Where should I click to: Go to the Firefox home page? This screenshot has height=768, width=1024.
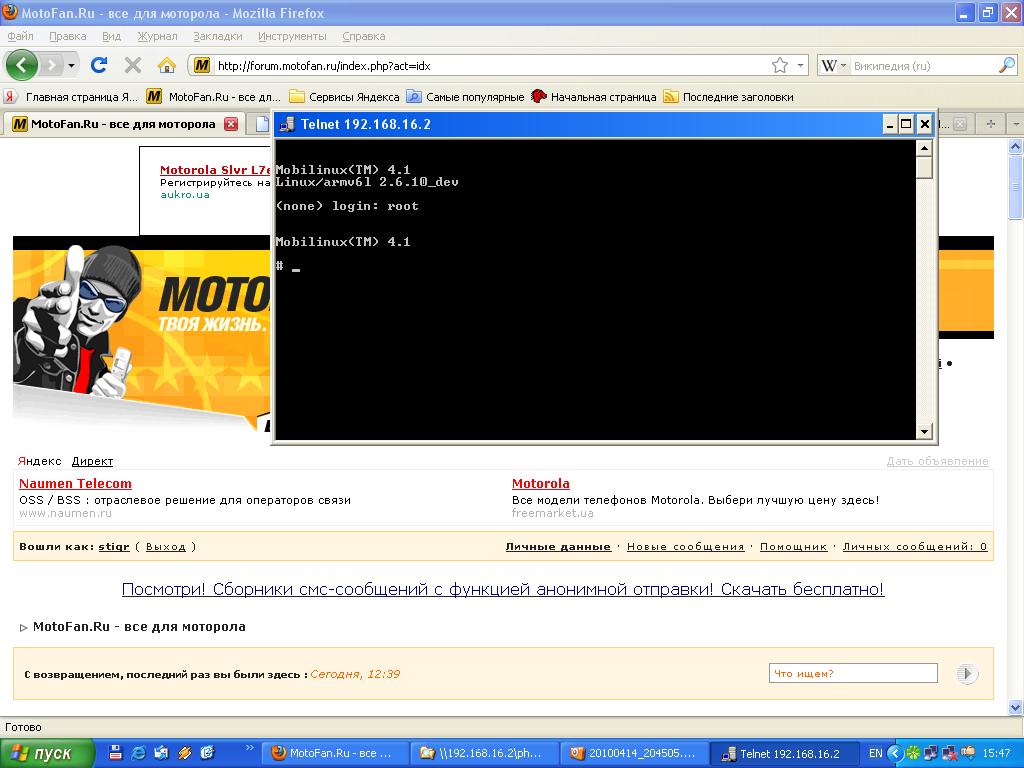(167, 65)
